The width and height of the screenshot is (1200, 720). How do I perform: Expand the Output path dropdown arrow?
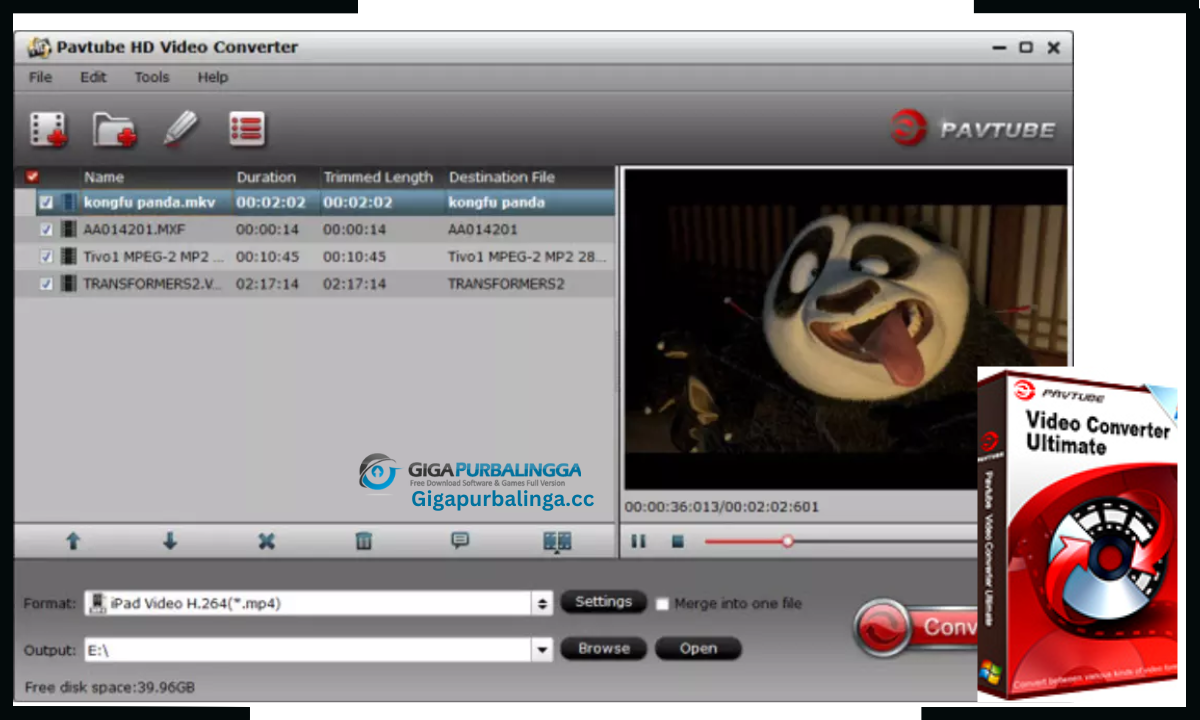coord(543,650)
